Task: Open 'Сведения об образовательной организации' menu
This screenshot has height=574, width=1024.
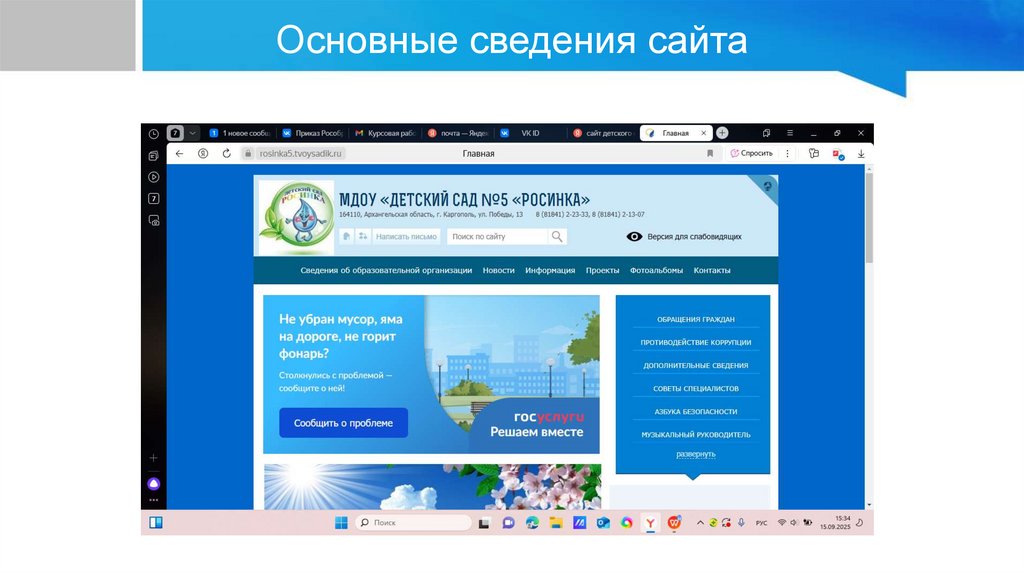Action: (x=386, y=270)
